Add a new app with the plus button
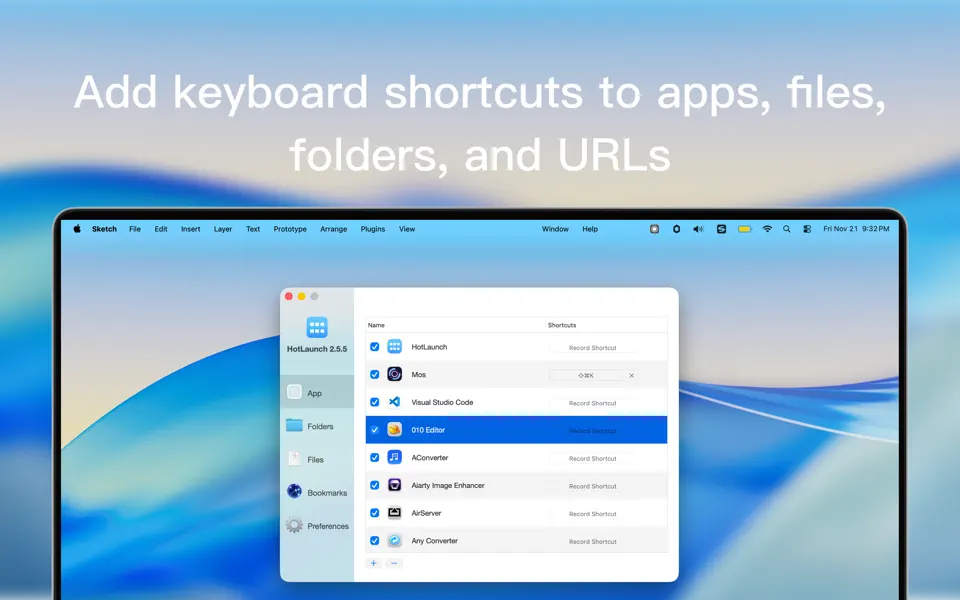The height and width of the screenshot is (600, 960). 373,563
